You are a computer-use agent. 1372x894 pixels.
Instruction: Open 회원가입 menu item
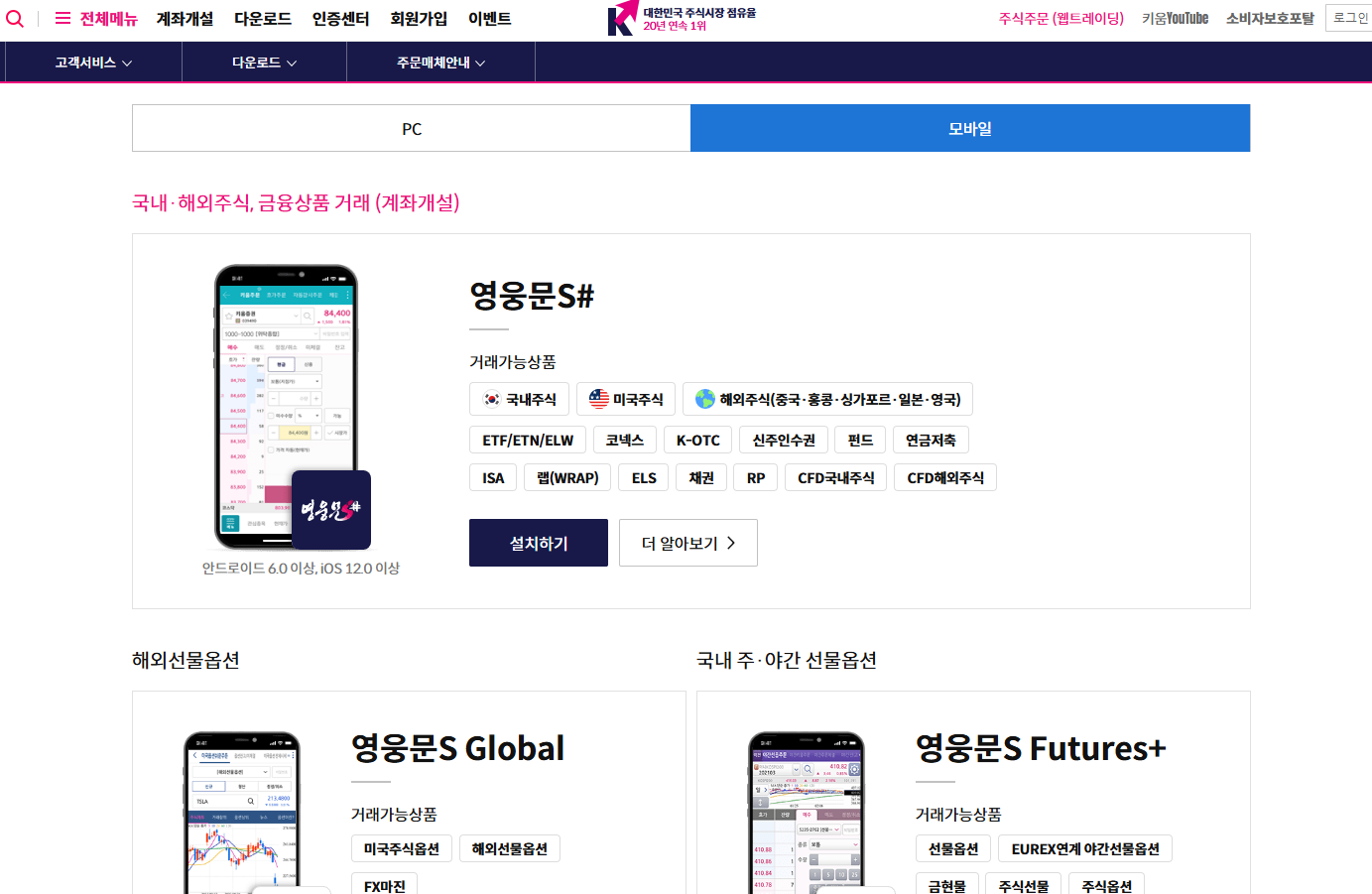pos(419,19)
